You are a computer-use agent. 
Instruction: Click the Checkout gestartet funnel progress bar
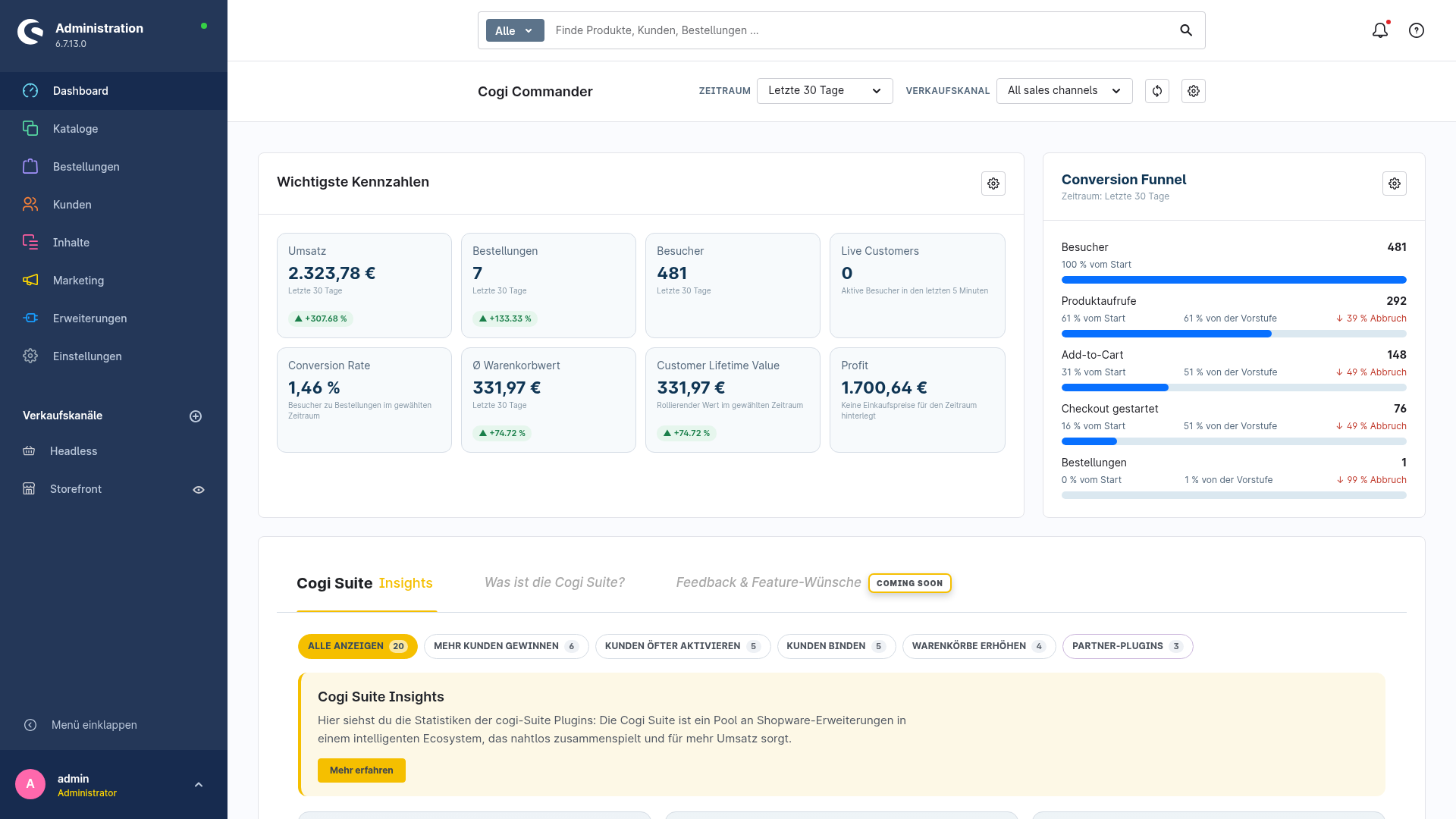coord(1234,441)
